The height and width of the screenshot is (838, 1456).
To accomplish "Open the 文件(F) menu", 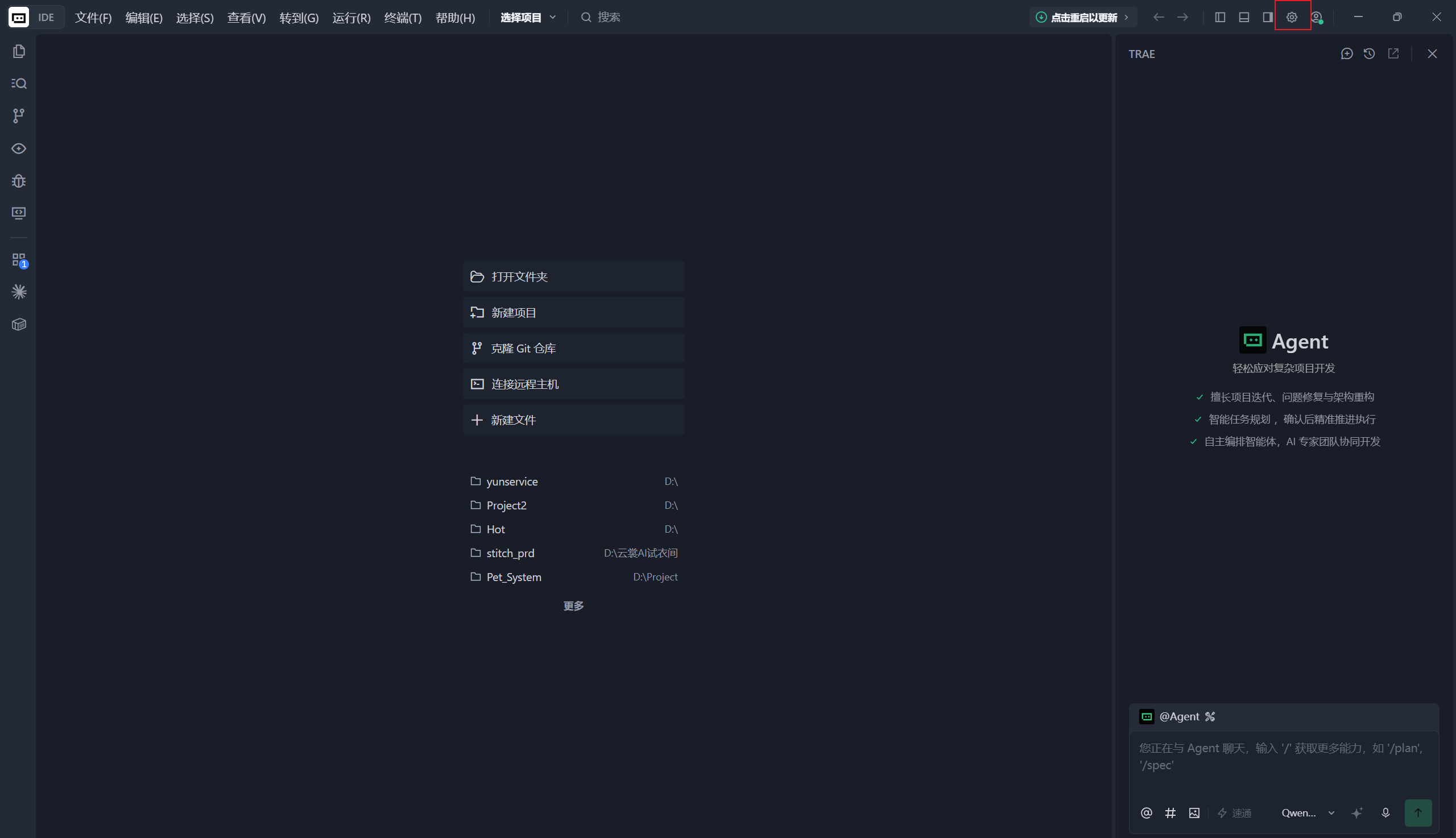I will pyautogui.click(x=93, y=17).
